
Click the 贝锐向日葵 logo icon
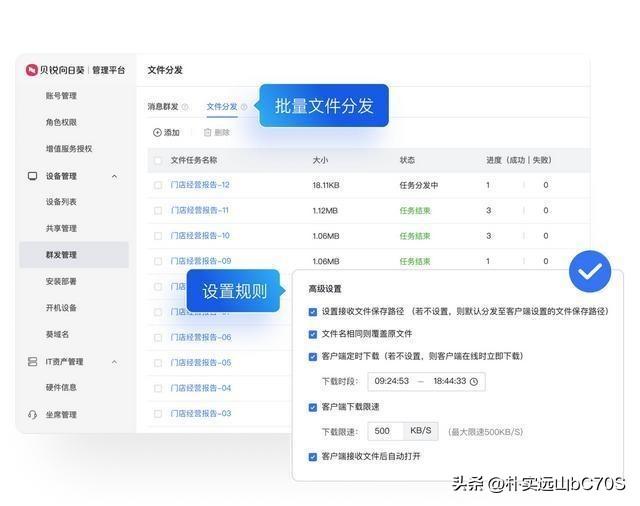[x=31, y=70]
